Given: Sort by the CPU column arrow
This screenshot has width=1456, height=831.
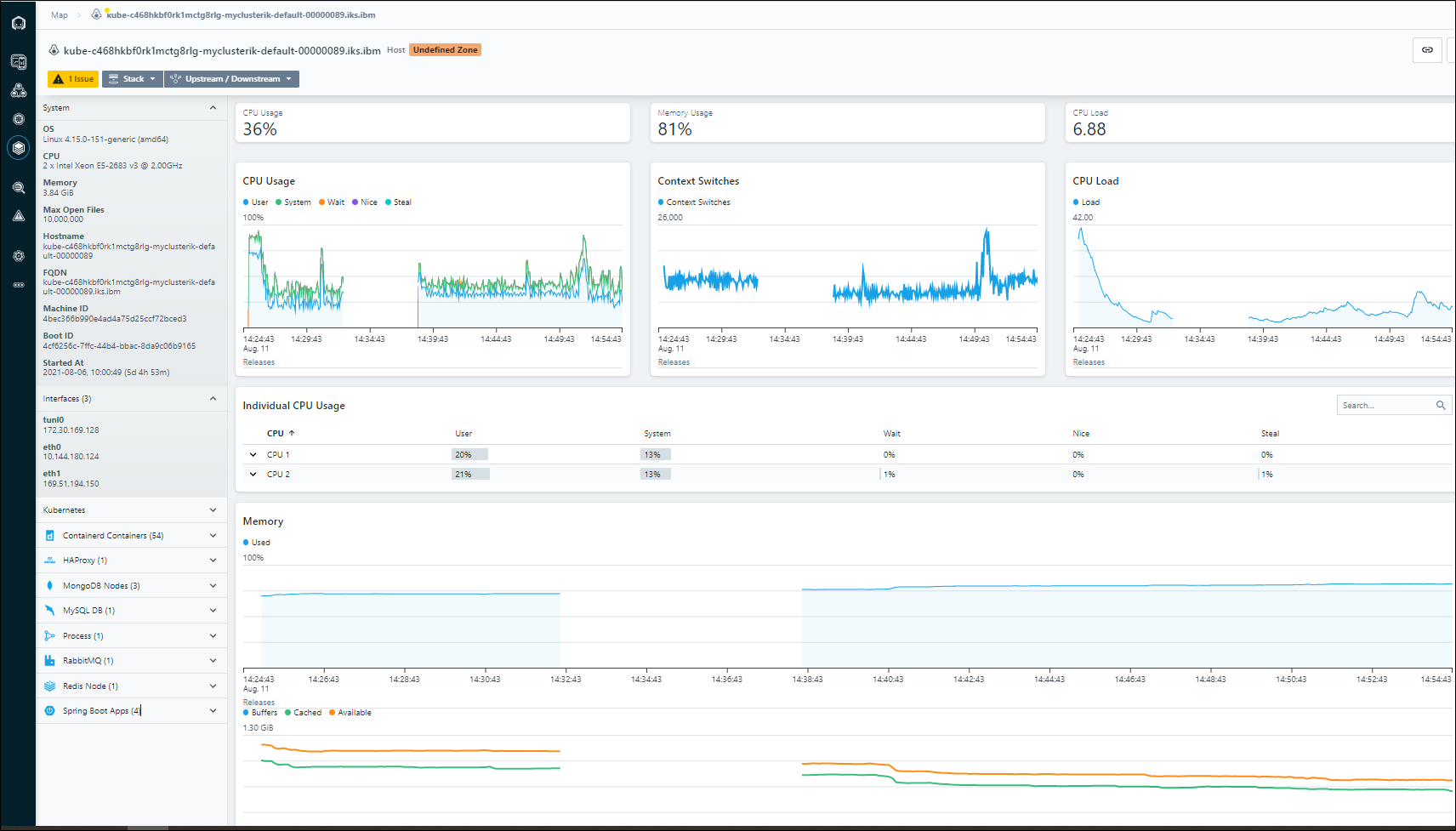Looking at the screenshot, I should [292, 433].
